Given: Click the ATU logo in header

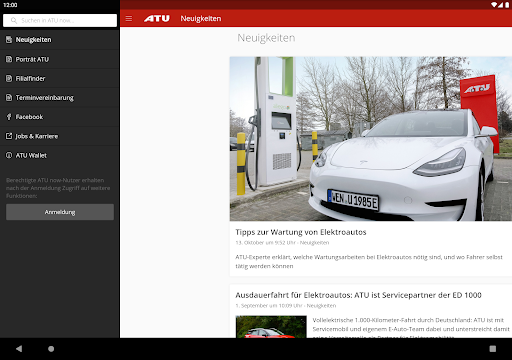Looking at the screenshot, I should 157,19.
